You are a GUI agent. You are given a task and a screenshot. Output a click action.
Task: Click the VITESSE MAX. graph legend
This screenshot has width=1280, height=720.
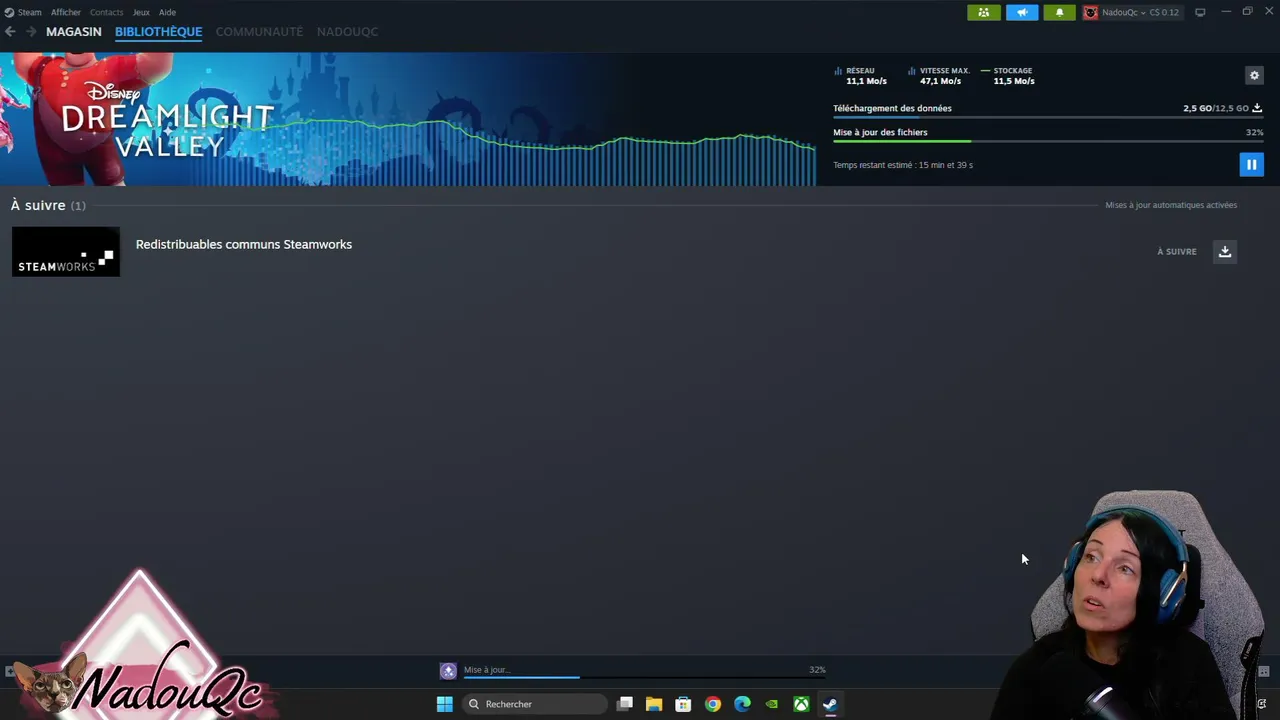click(x=938, y=76)
